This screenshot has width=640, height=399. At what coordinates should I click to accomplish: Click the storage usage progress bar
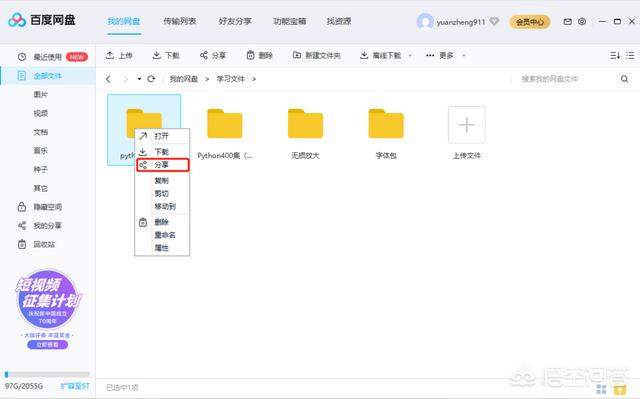click(47, 374)
